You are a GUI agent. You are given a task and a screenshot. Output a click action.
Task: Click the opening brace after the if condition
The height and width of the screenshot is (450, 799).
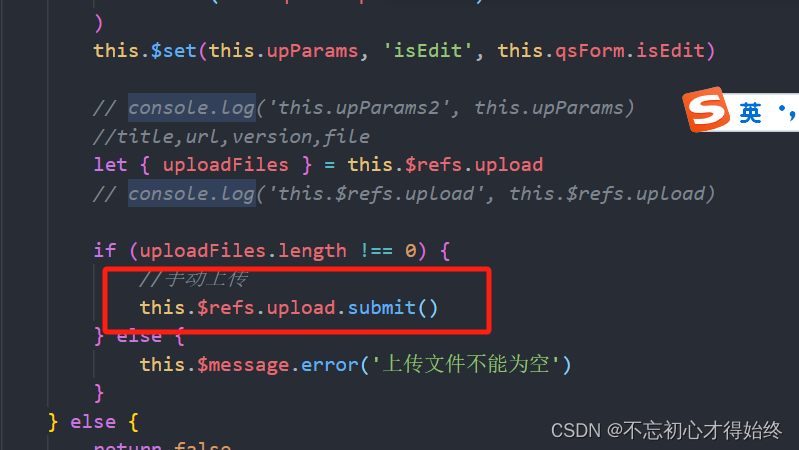coord(444,250)
